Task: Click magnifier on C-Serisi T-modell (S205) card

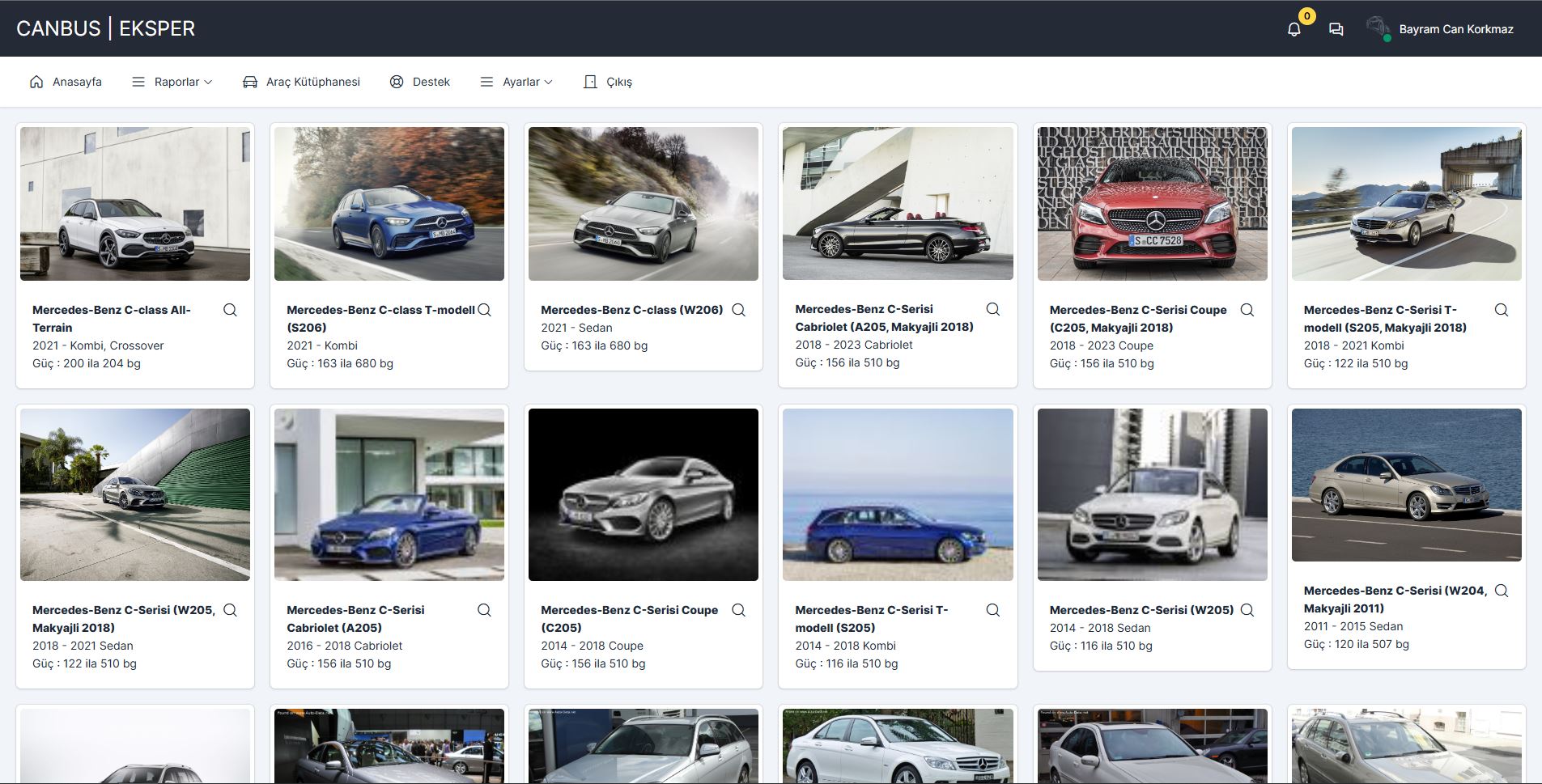Action: tap(992, 610)
